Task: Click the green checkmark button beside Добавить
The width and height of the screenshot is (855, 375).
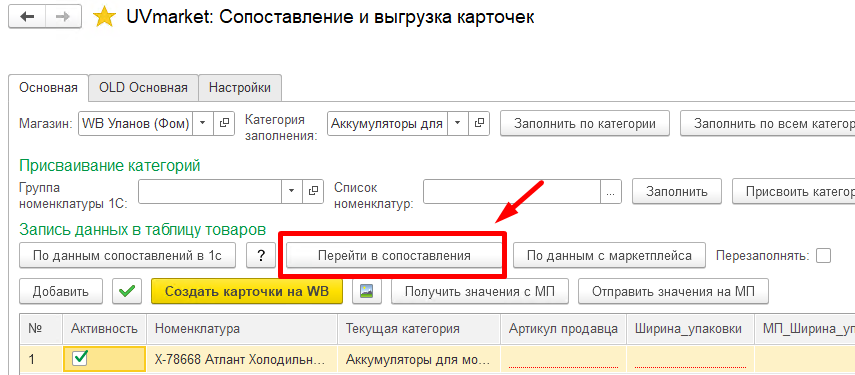Action: [x=127, y=291]
